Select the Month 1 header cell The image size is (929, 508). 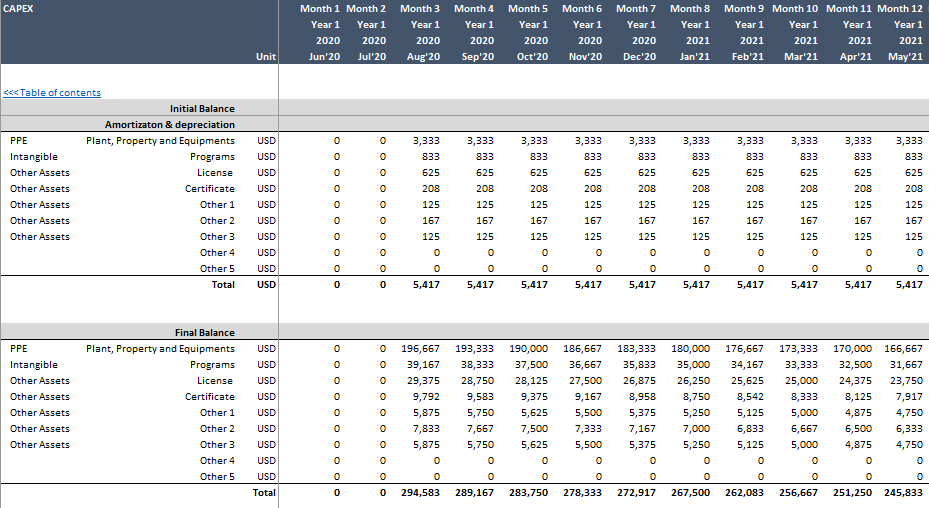320,9
